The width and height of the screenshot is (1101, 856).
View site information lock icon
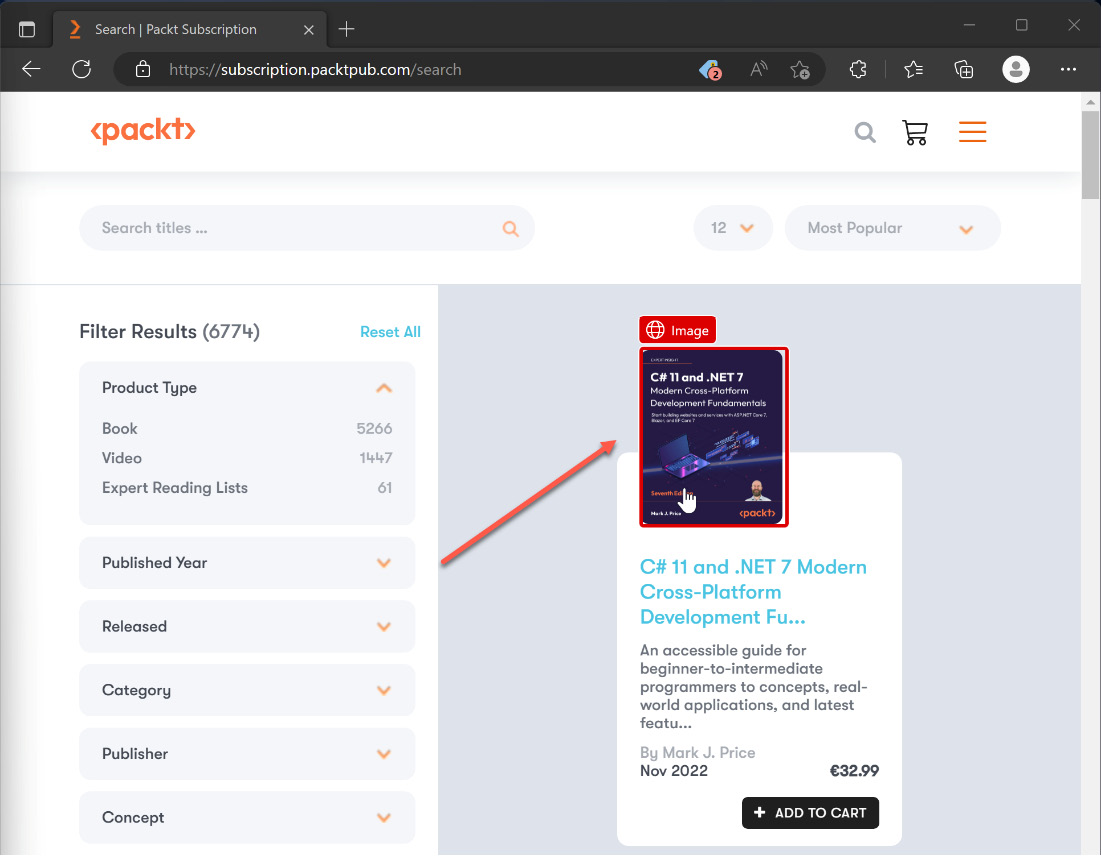click(x=143, y=69)
